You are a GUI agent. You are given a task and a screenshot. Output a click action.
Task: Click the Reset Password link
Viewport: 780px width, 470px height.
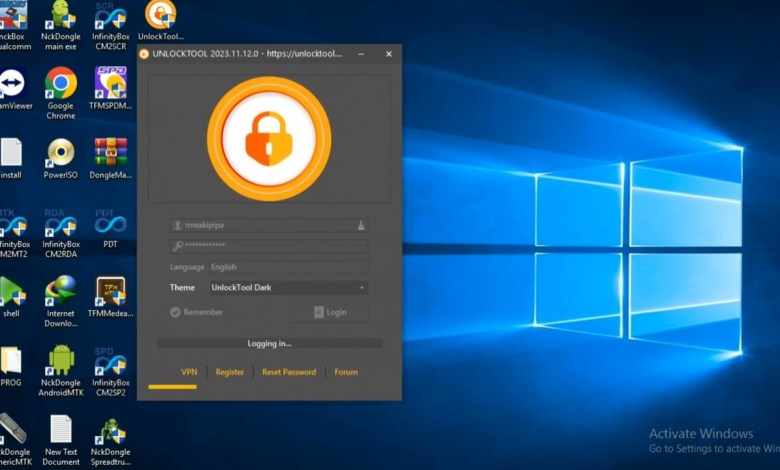[x=289, y=372]
